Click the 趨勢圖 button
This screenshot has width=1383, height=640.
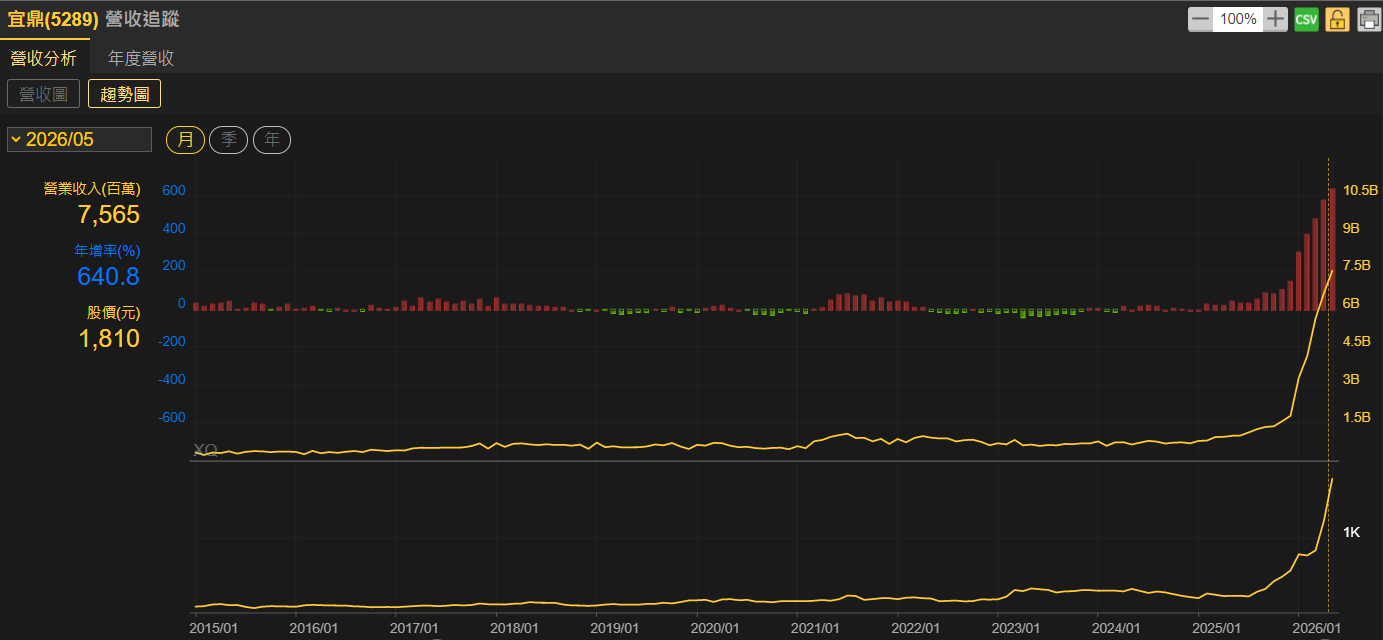(x=124, y=94)
